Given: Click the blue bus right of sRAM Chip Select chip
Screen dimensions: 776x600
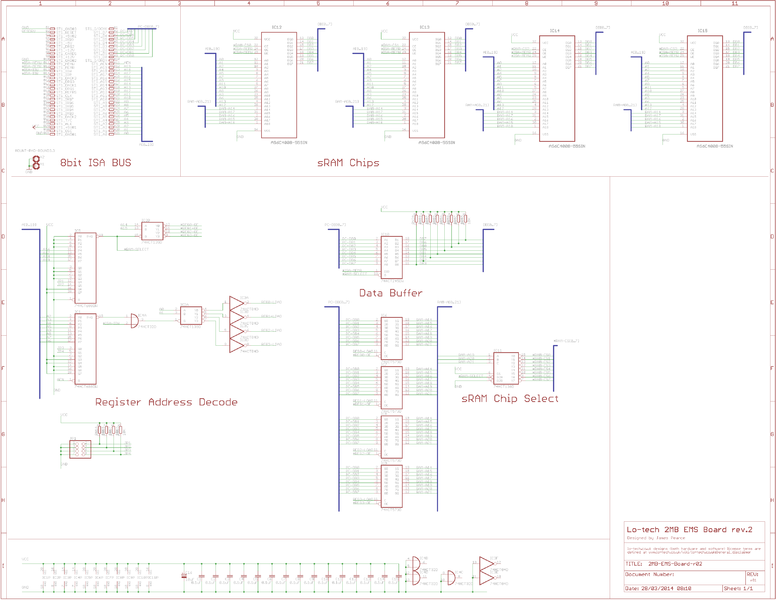Looking at the screenshot, I should click(x=554, y=368).
